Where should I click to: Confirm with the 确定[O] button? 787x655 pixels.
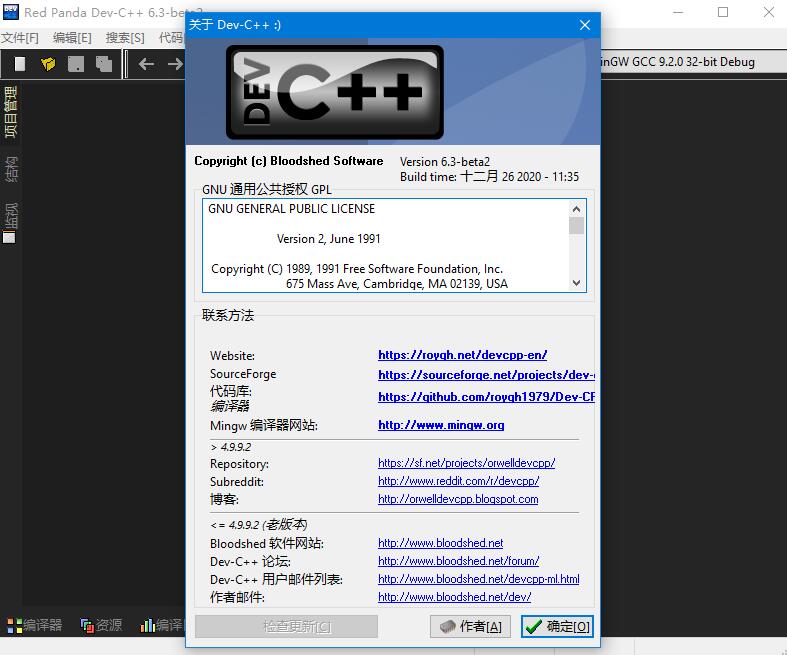point(557,626)
